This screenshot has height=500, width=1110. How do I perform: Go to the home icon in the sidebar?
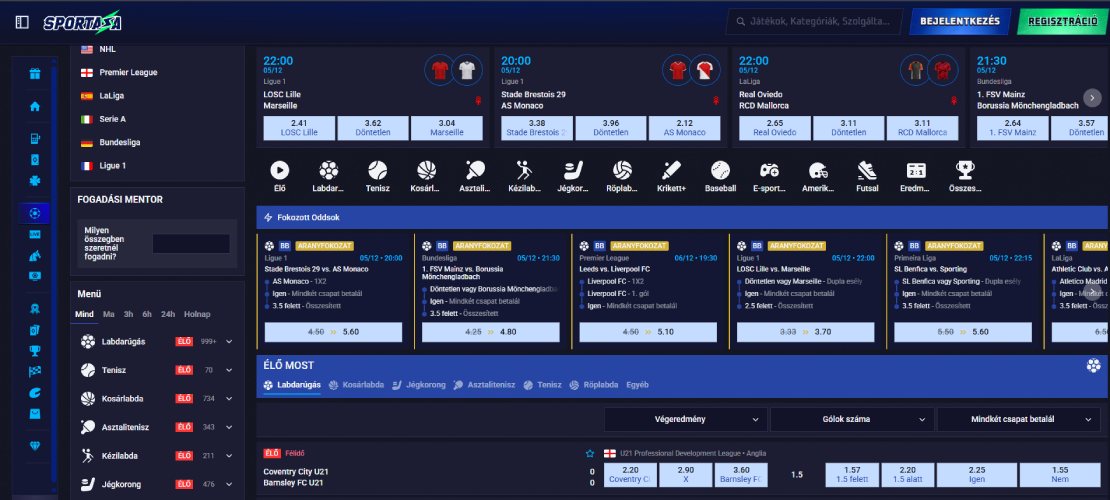(x=35, y=106)
